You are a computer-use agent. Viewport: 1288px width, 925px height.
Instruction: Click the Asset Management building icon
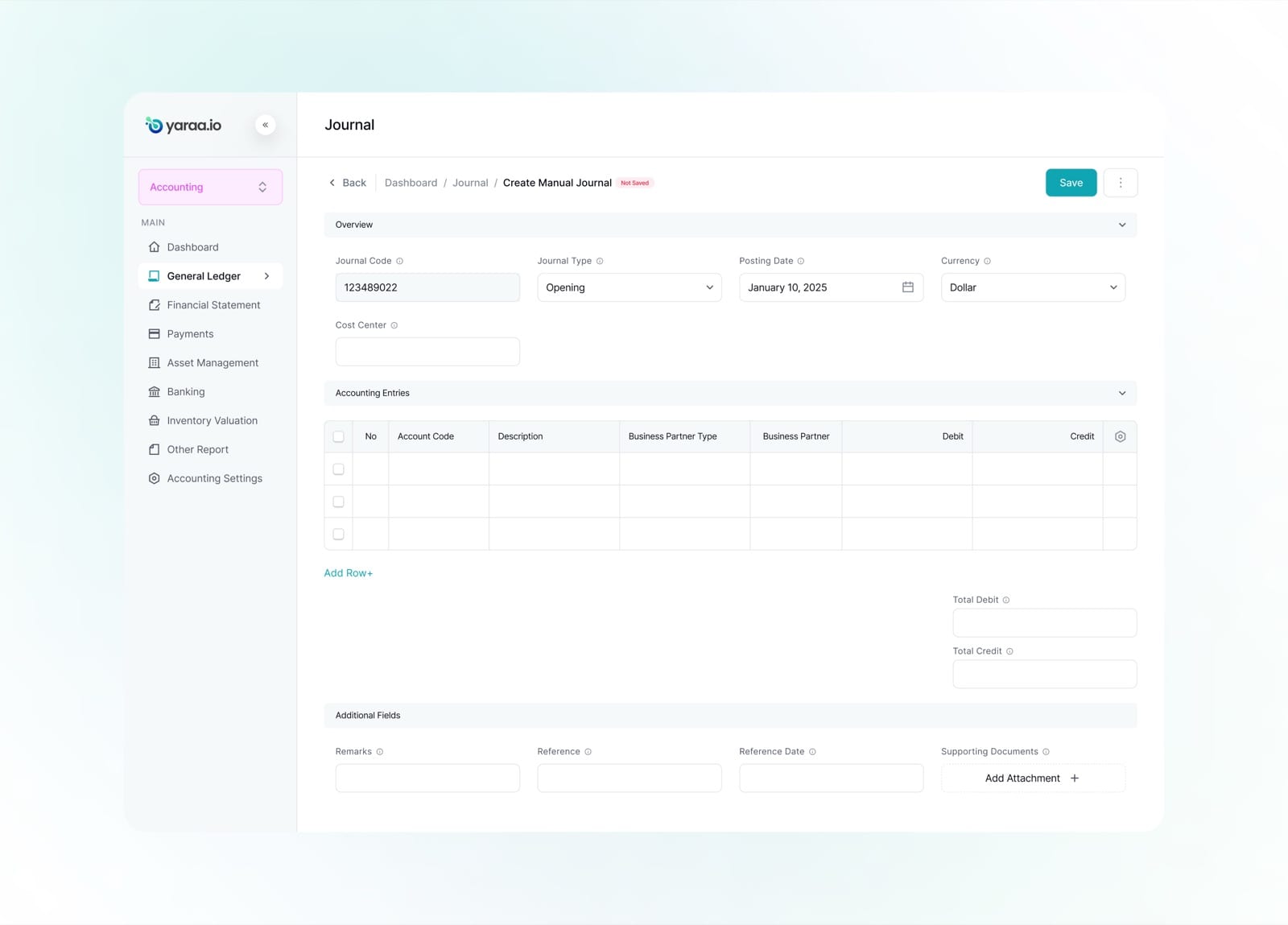(x=154, y=363)
